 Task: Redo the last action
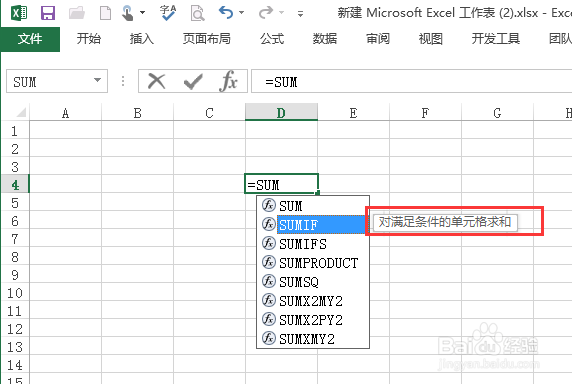(x=266, y=13)
